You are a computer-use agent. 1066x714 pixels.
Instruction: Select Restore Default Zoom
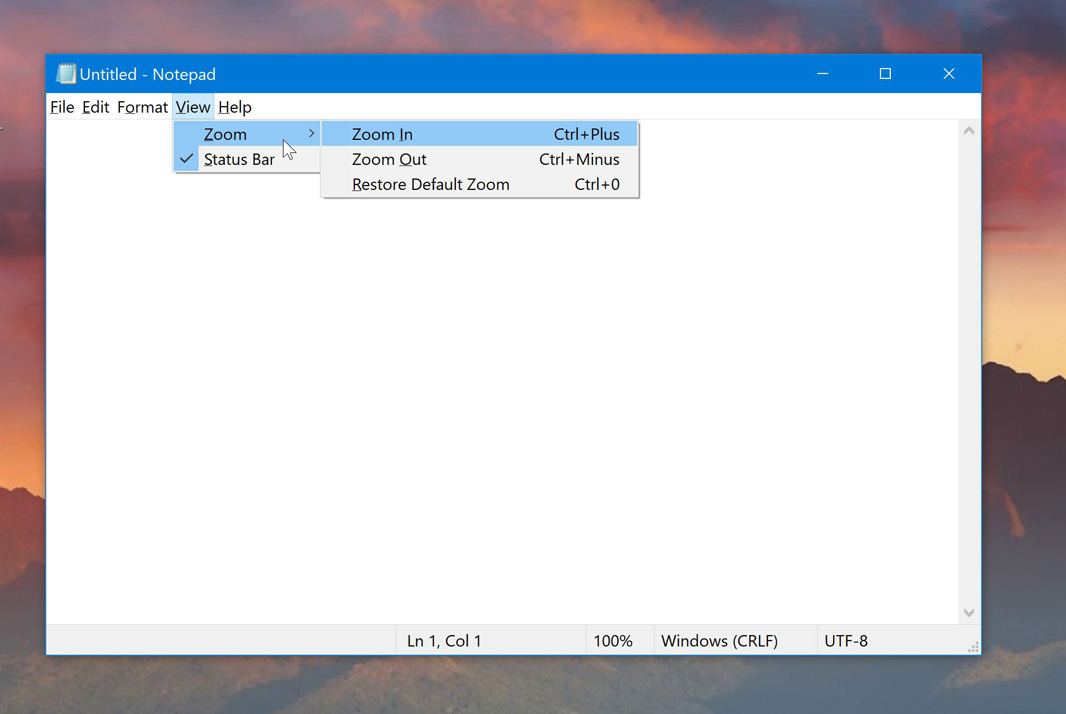coord(430,185)
